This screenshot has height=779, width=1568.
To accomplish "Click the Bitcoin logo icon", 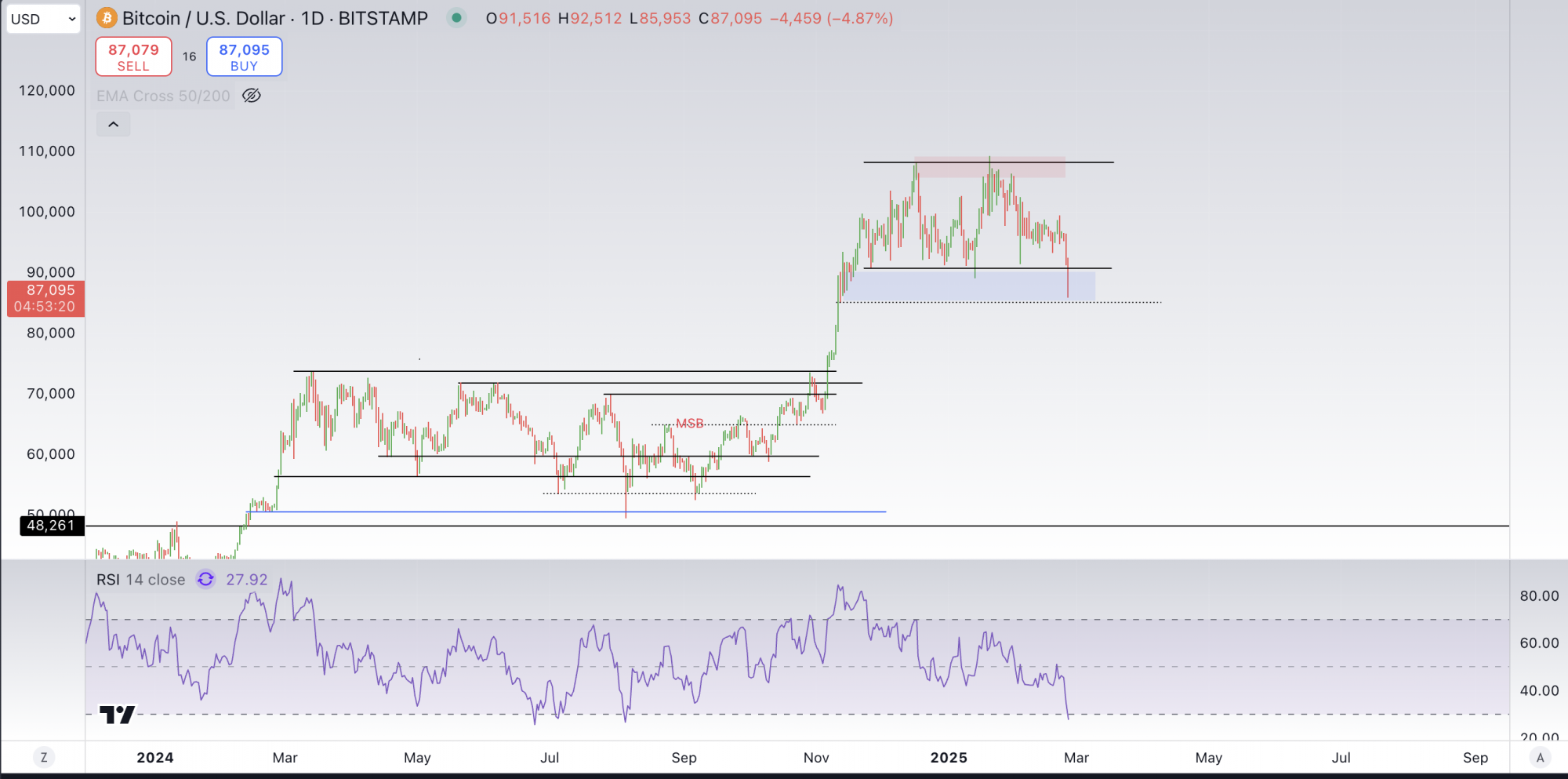I will click(107, 18).
